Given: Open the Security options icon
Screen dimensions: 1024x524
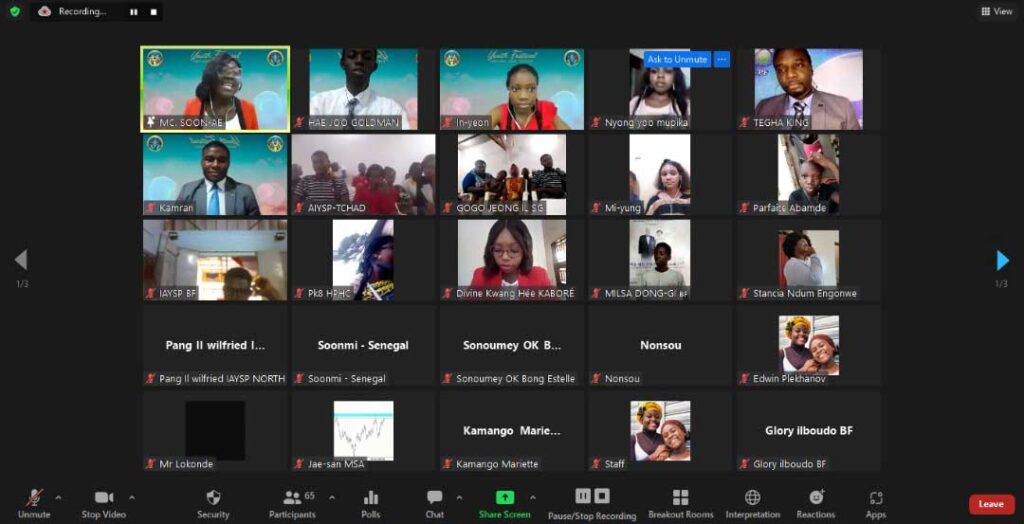Looking at the screenshot, I should (x=213, y=498).
